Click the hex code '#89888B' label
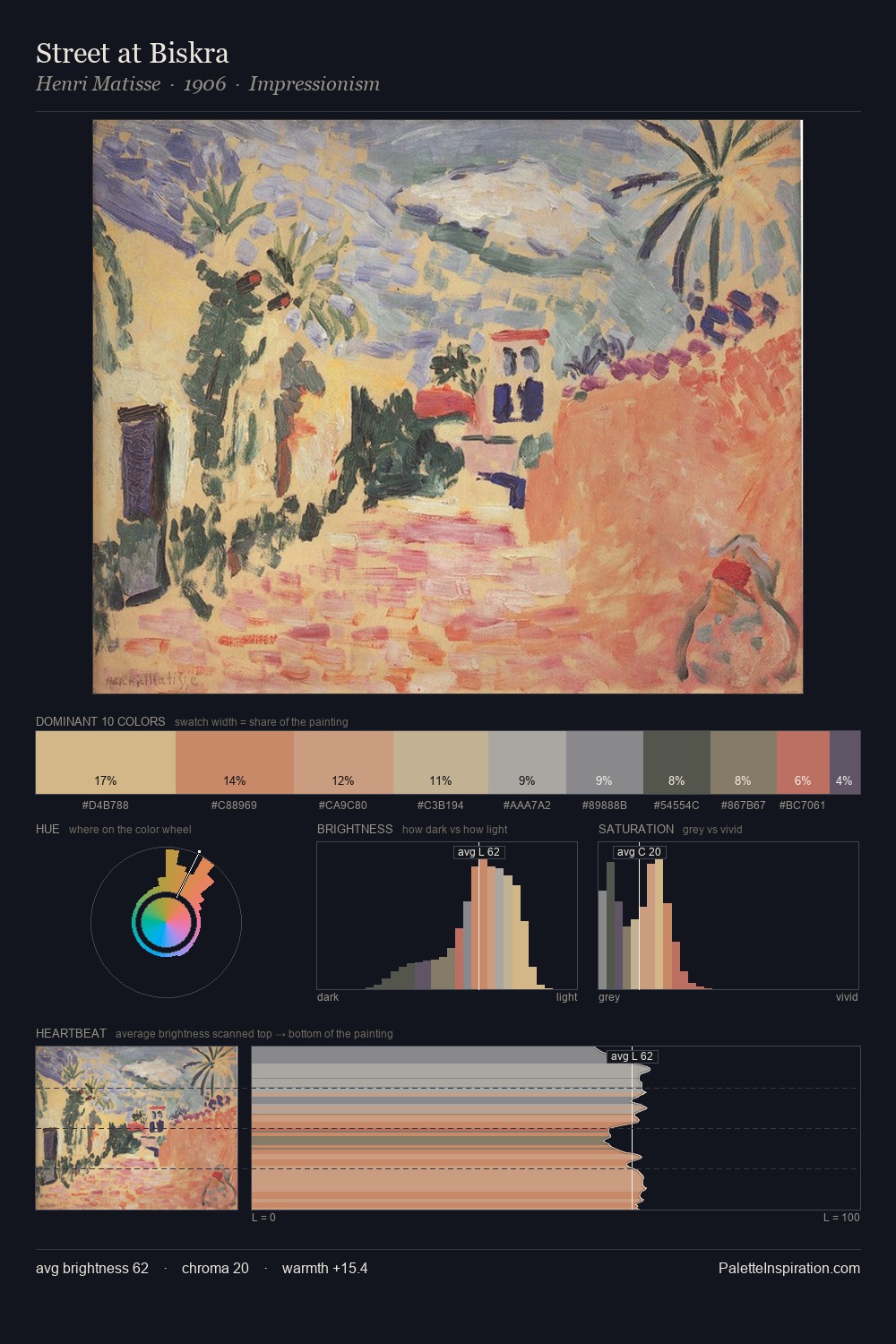This screenshot has height=1344, width=896. [605, 805]
